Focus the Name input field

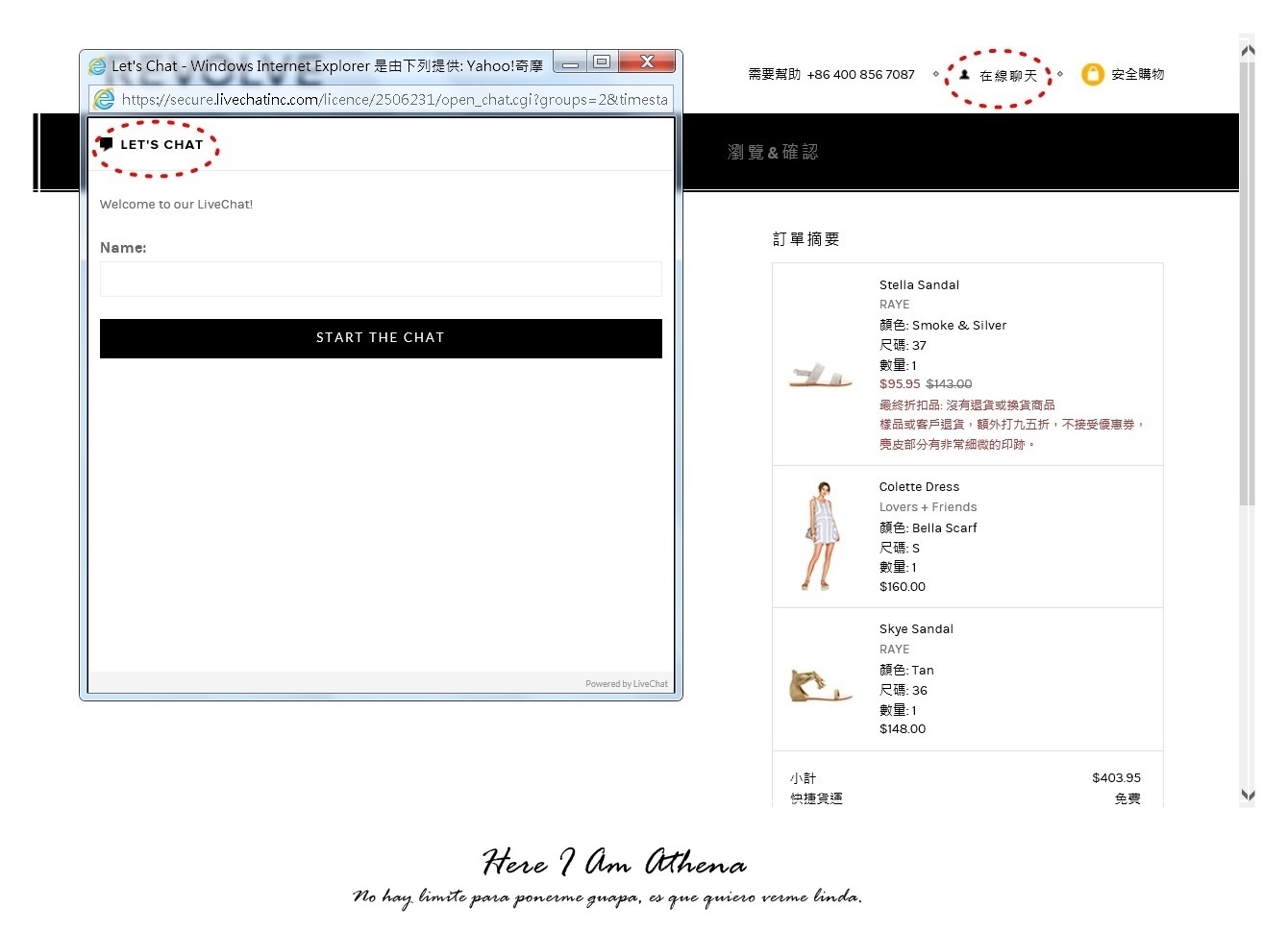pos(381,279)
